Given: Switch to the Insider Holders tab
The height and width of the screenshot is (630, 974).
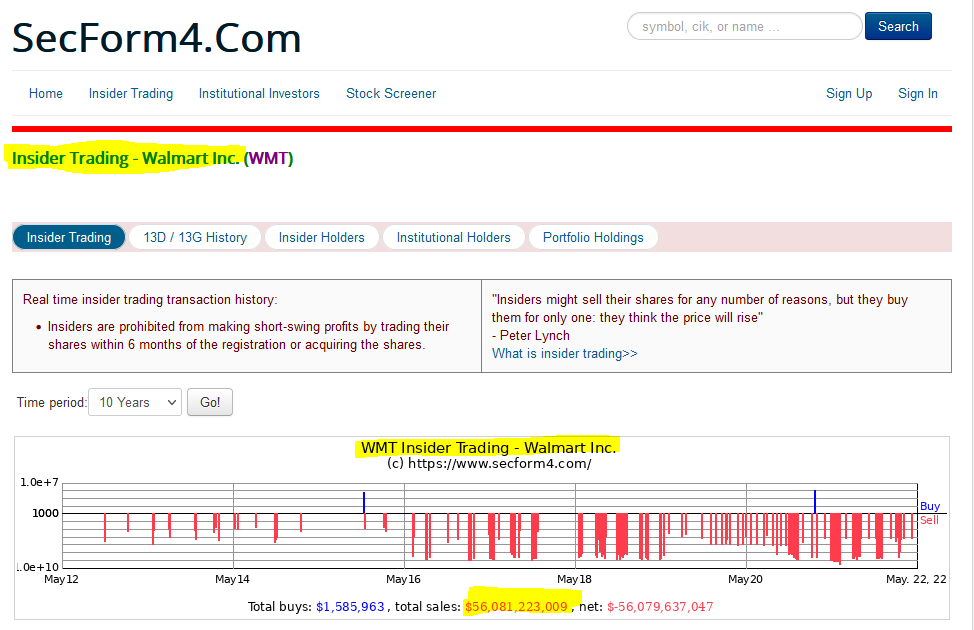Looking at the screenshot, I should [321, 237].
